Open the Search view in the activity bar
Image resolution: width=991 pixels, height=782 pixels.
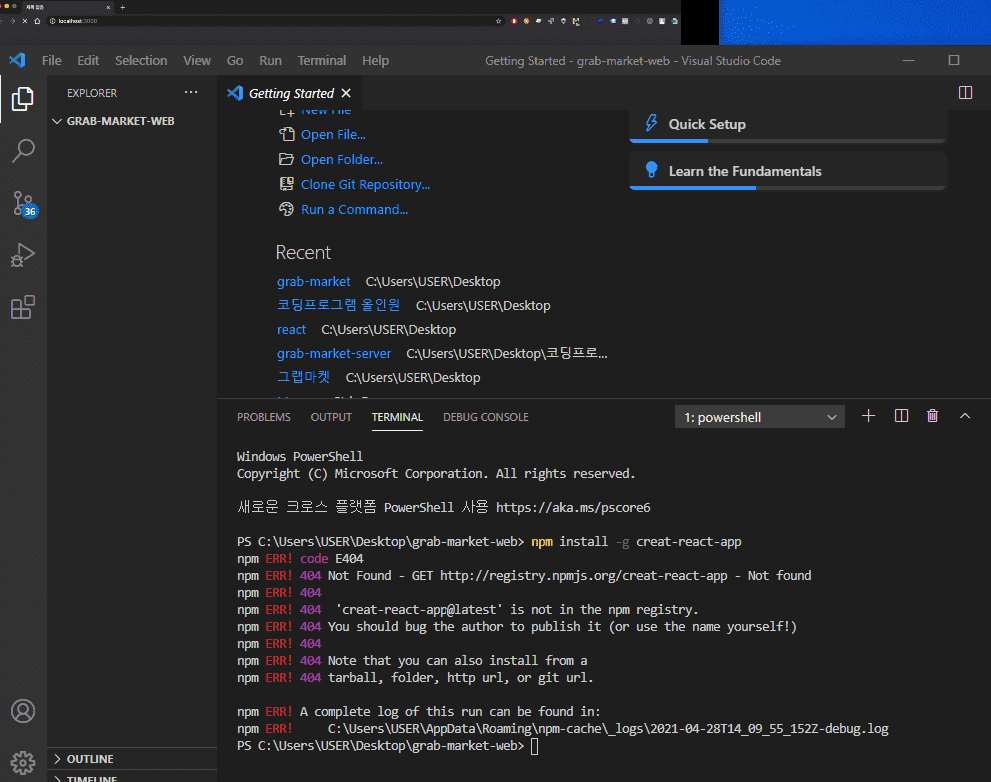[23, 151]
